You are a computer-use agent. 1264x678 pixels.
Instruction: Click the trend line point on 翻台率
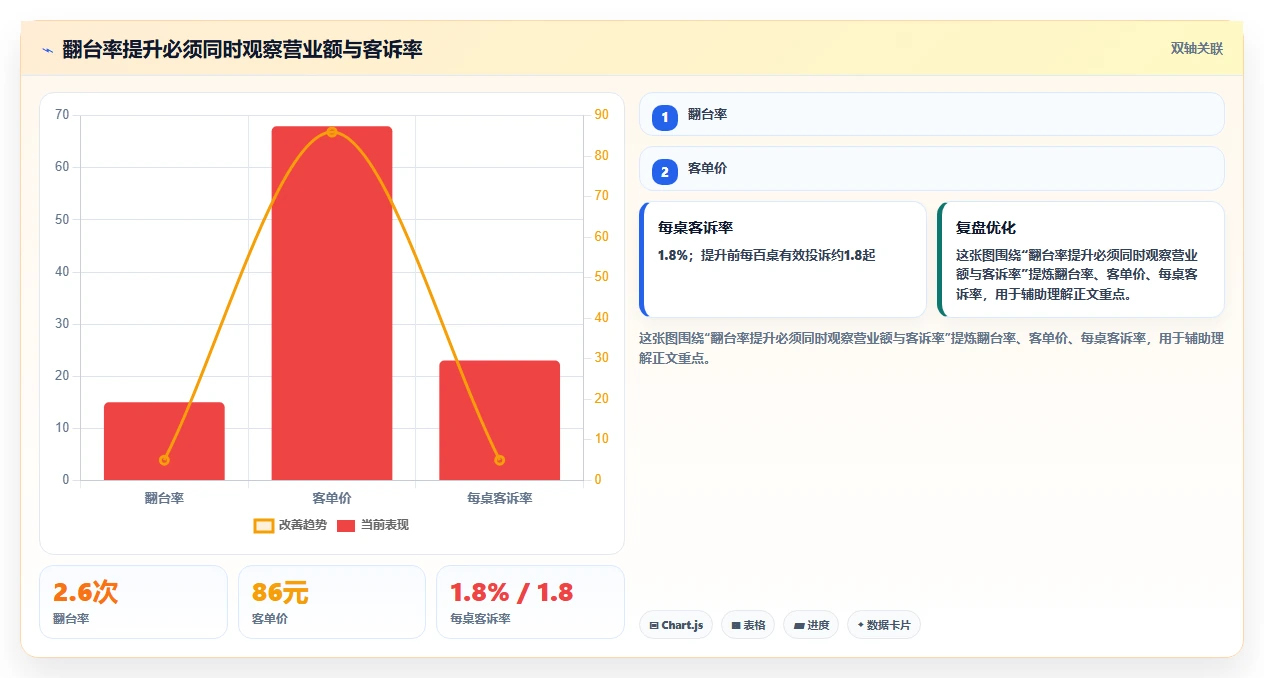[x=164, y=460]
